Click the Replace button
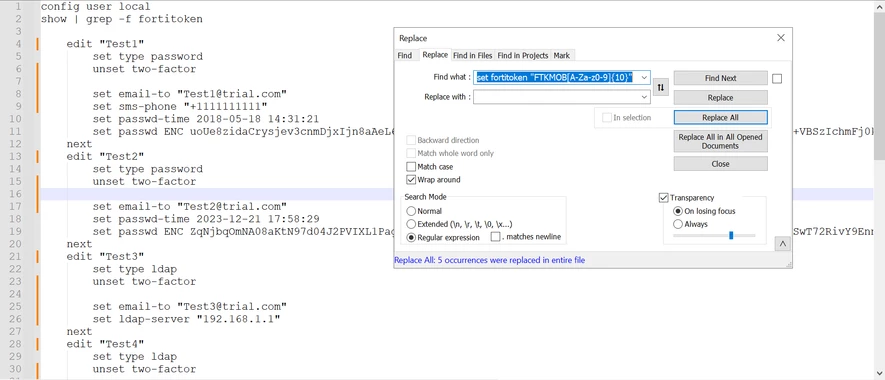Viewport: 885px width, 380px height. [x=720, y=98]
